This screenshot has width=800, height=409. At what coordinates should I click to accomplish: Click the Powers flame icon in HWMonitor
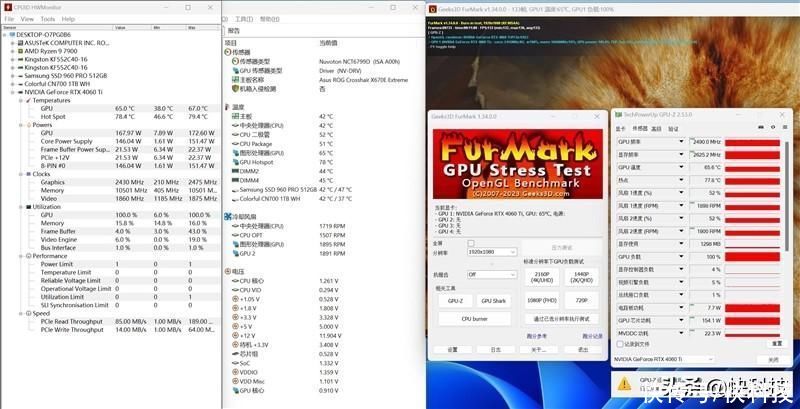pos(29,125)
